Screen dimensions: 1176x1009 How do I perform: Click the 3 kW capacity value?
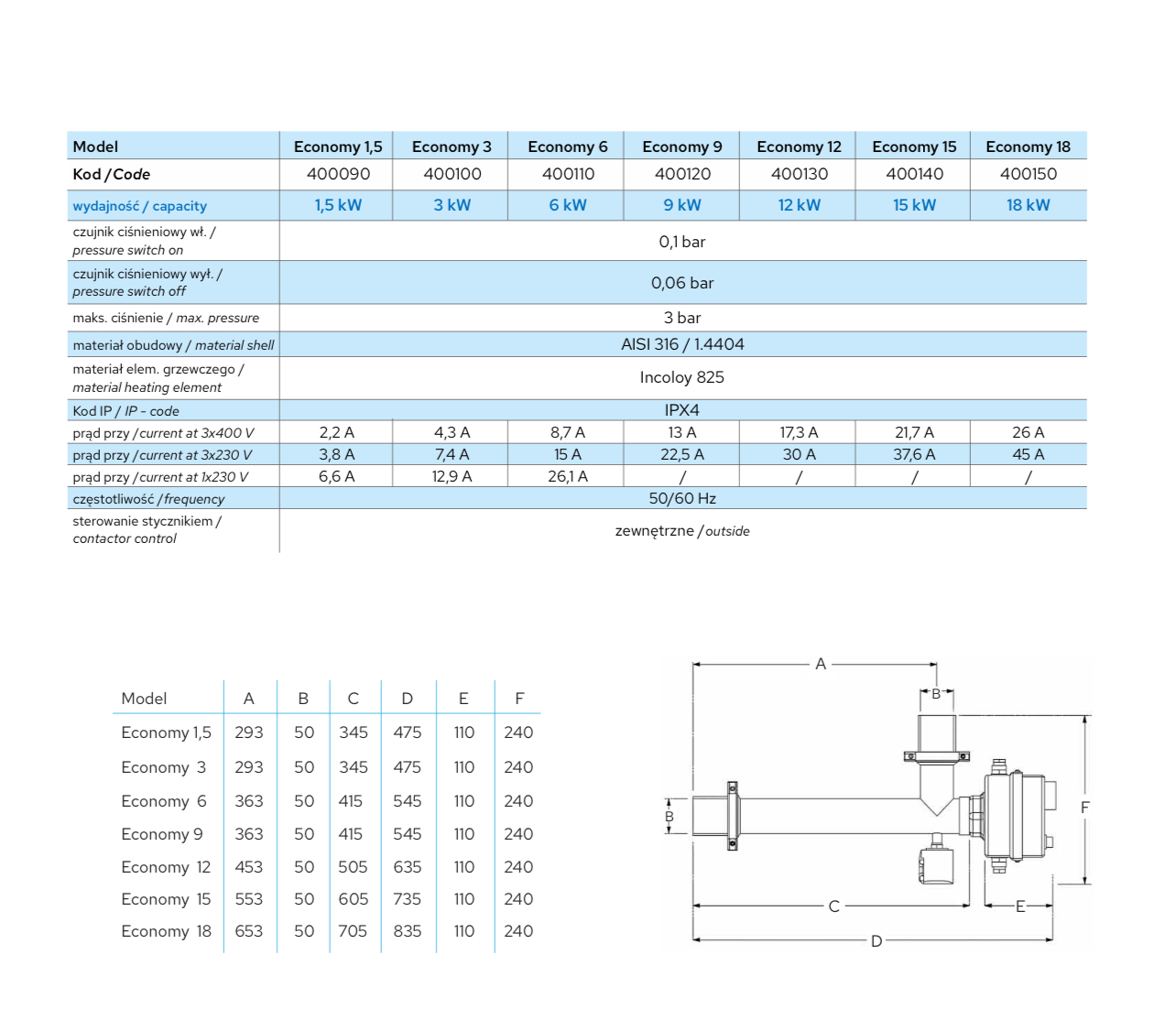coord(452,205)
